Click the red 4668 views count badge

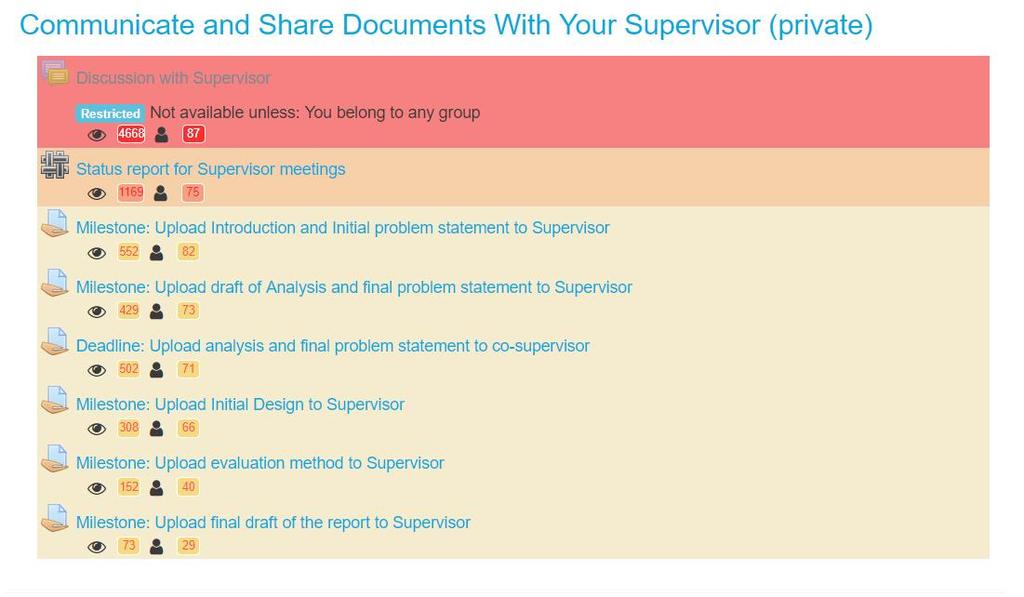pos(131,134)
